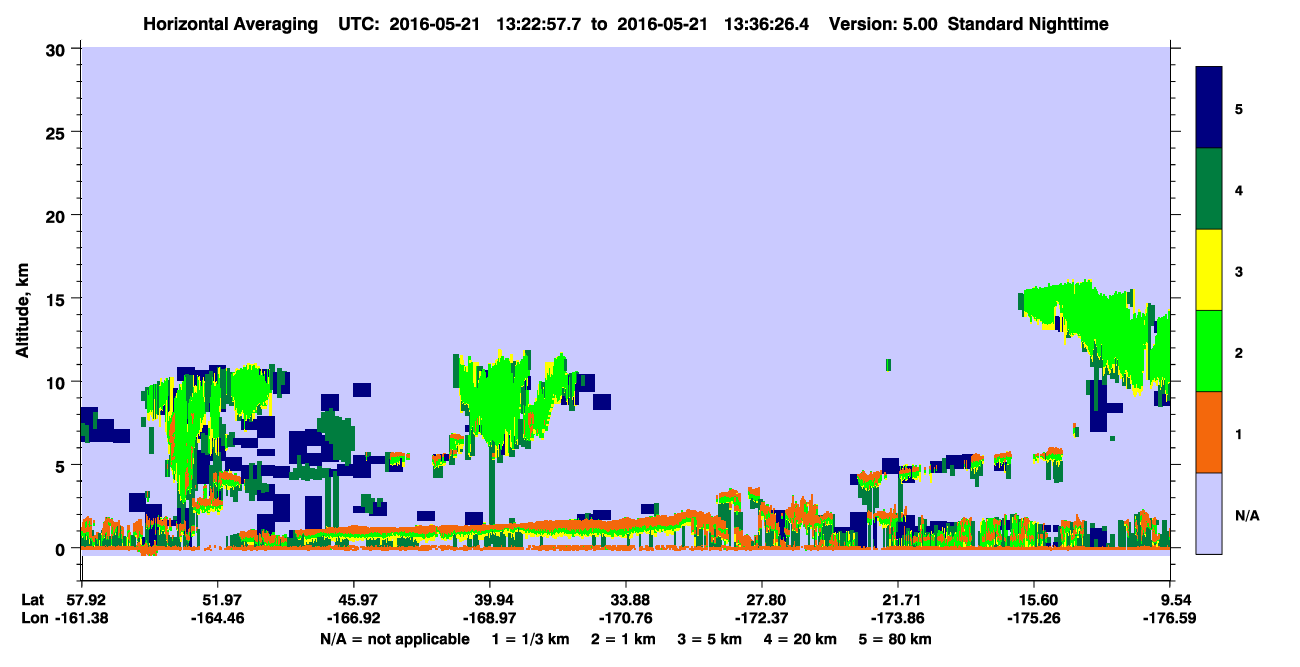Click the orange level 1 colorbar segment
1300x667 pixels.
click(x=1209, y=431)
